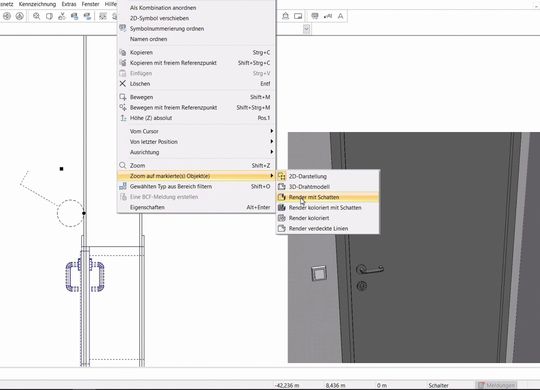Open the Fenster menu
The height and width of the screenshot is (390, 540).
(x=91, y=4)
